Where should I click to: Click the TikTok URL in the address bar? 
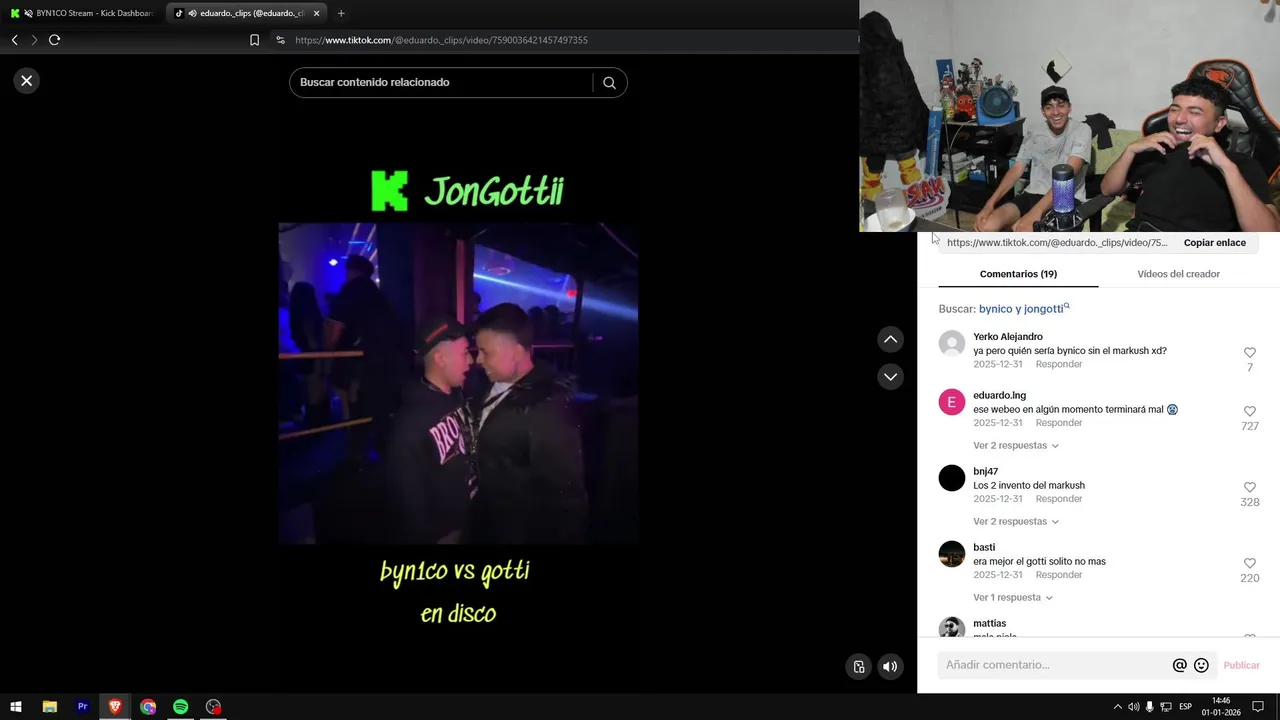(441, 40)
